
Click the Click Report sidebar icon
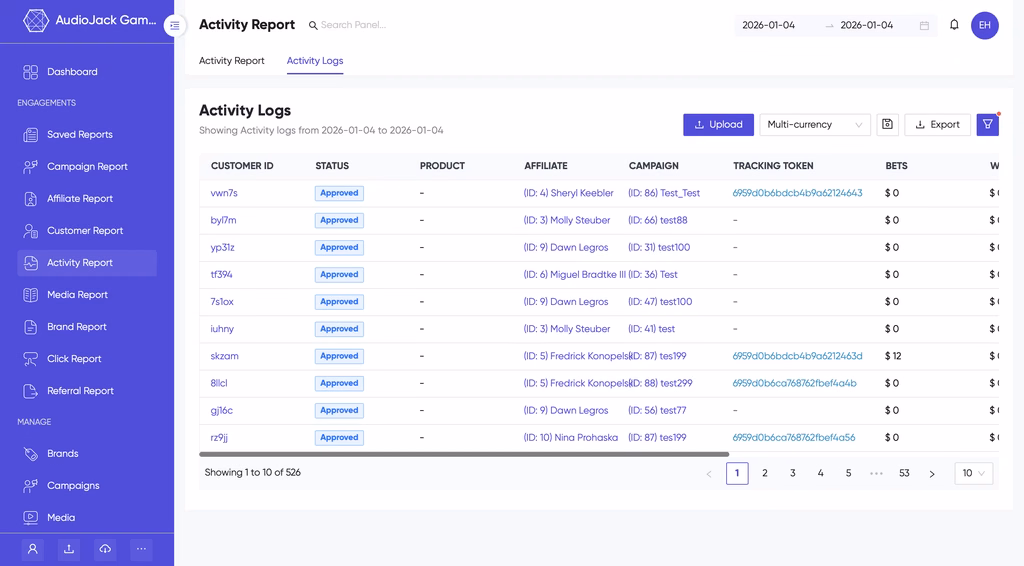pyautogui.click(x=31, y=358)
